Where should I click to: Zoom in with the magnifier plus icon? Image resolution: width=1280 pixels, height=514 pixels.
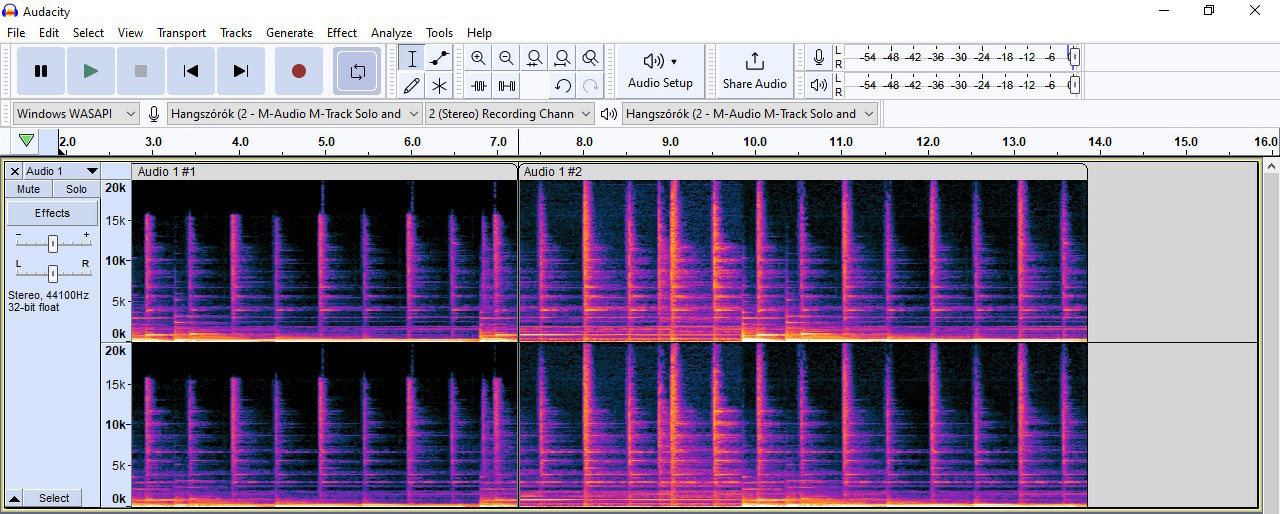coord(479,58)
